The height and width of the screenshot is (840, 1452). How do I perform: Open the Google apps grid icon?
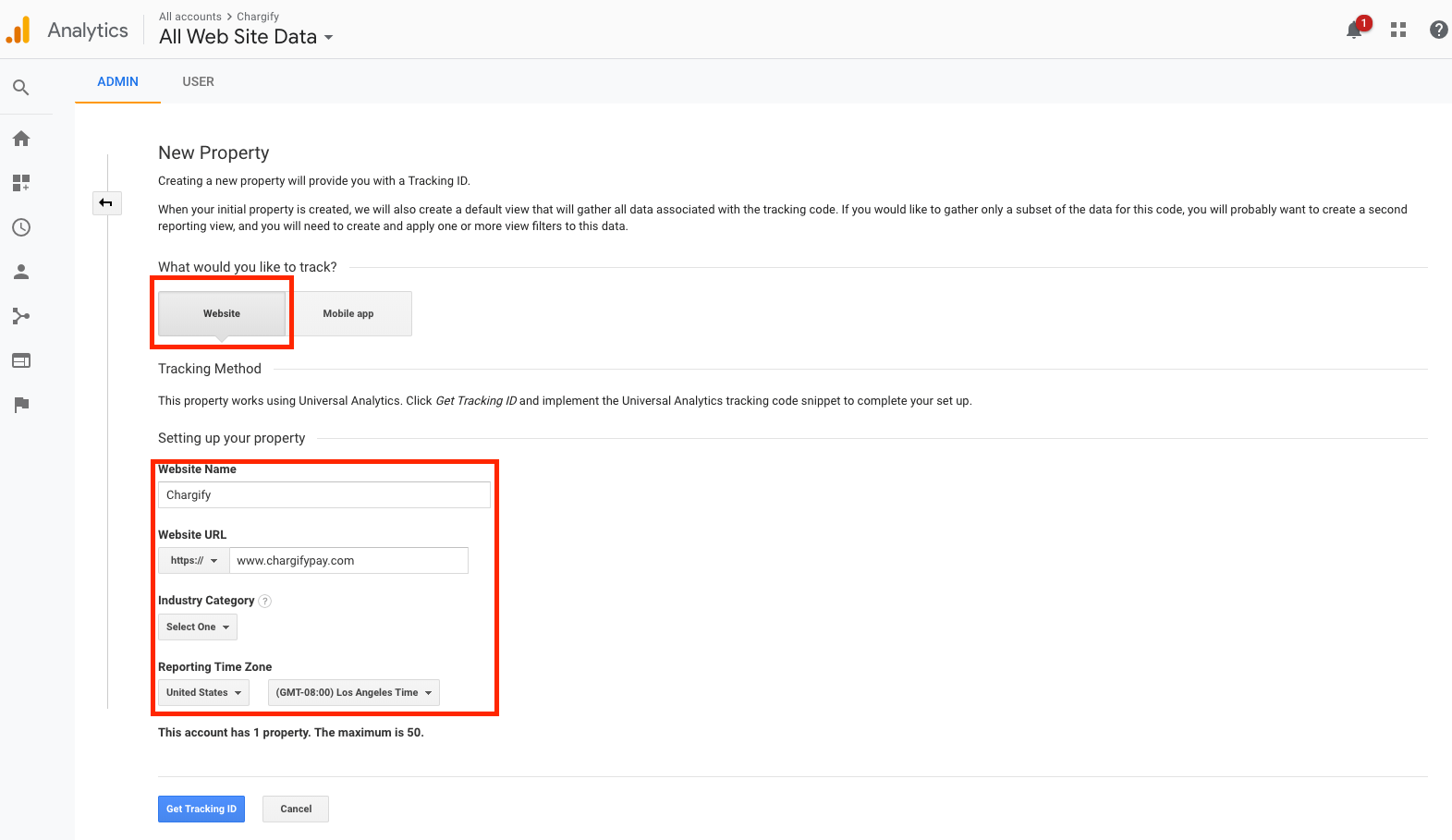(1398, 30)
